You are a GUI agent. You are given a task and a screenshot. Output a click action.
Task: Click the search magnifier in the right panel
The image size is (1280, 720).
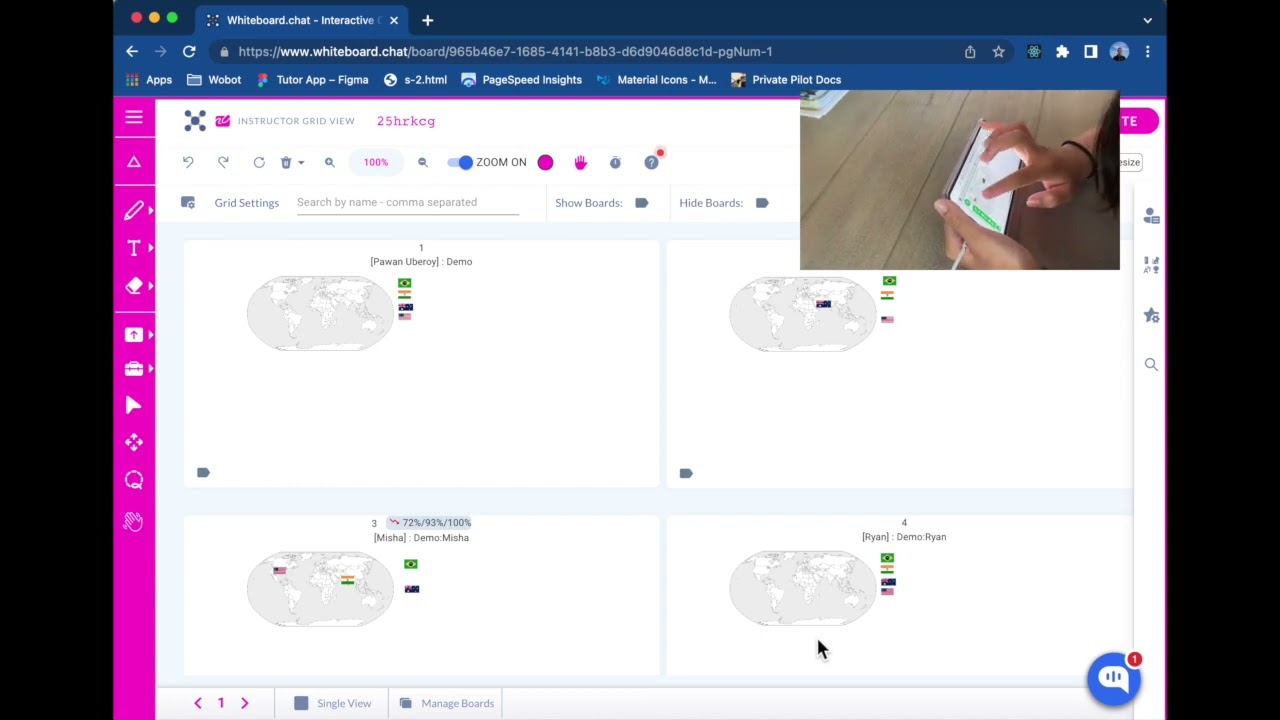point(1151,365)
